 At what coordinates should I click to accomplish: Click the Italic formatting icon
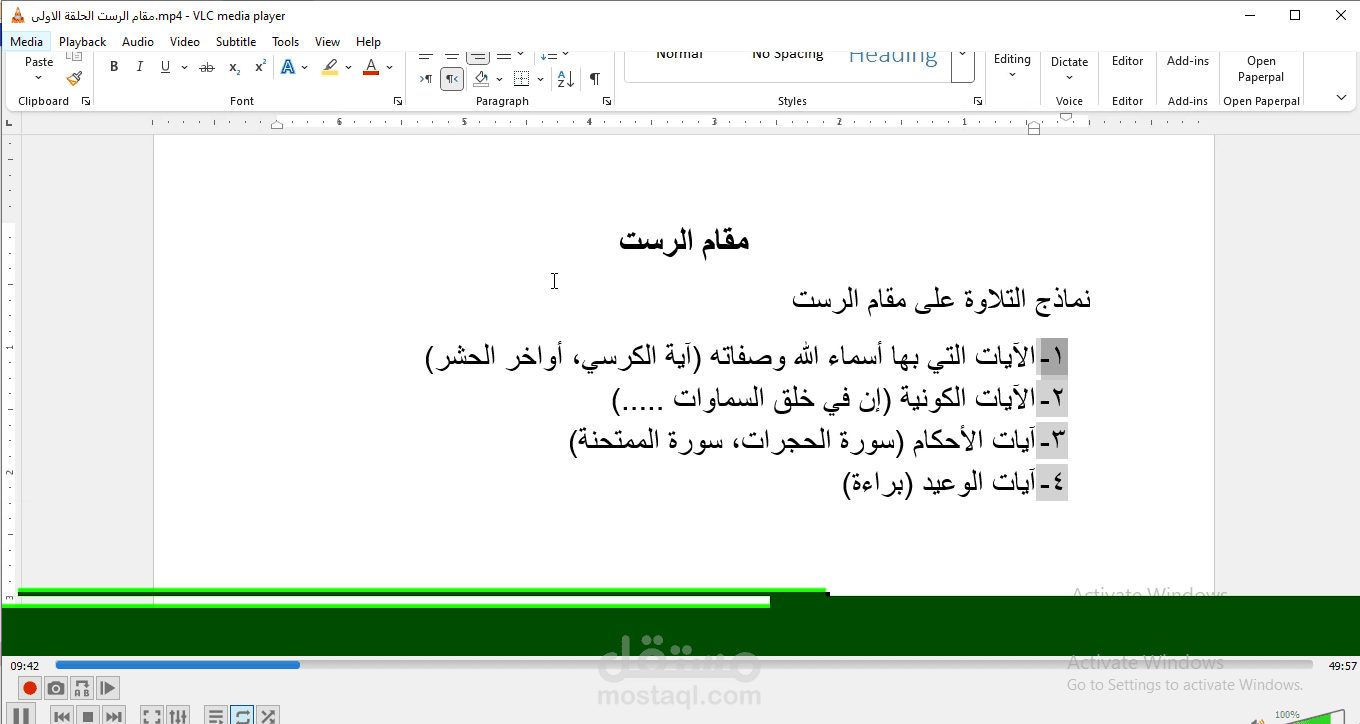(x=139, y=67)
